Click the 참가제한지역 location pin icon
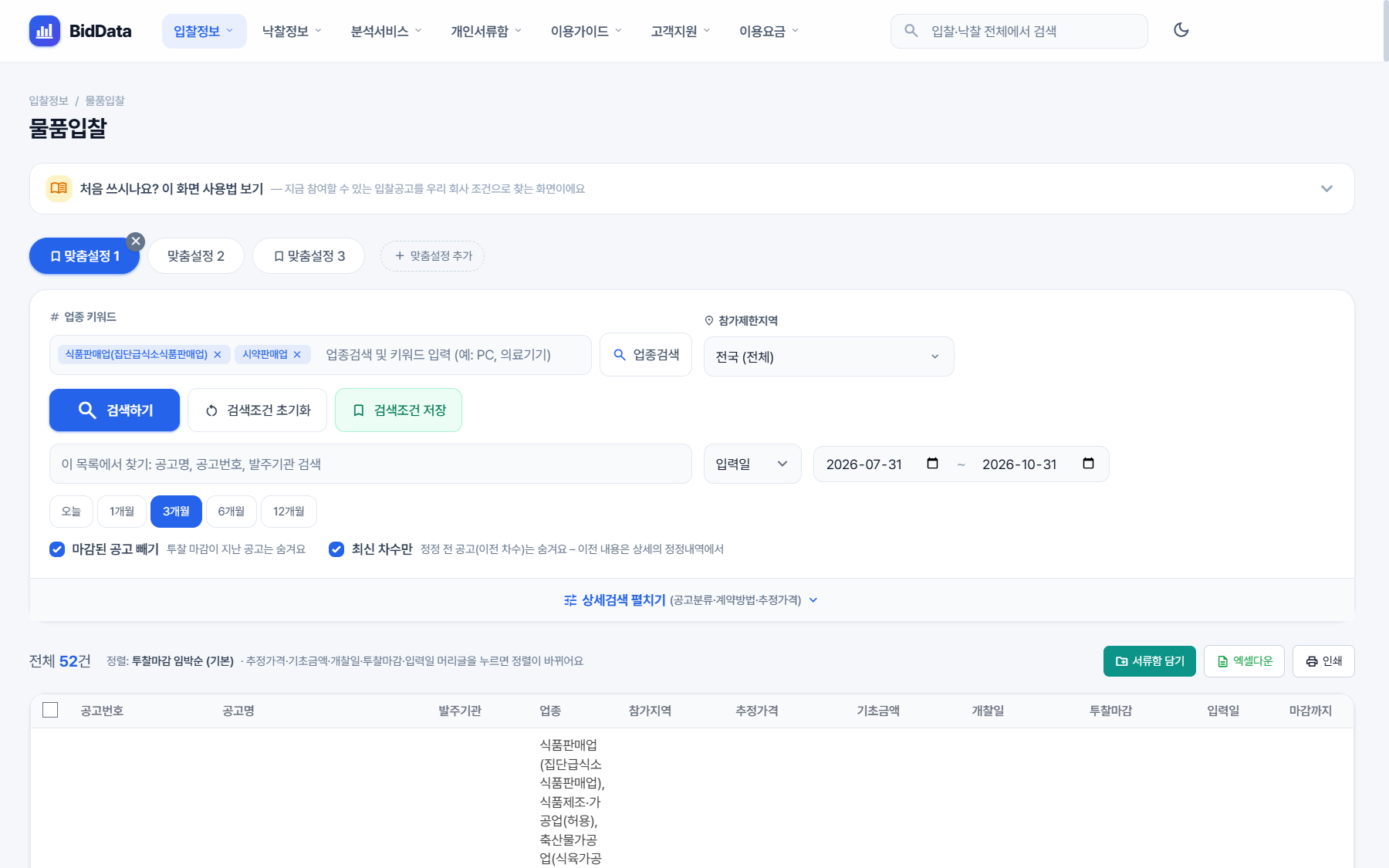Viewport: 1389px width, 868px height. pos(709,320)
